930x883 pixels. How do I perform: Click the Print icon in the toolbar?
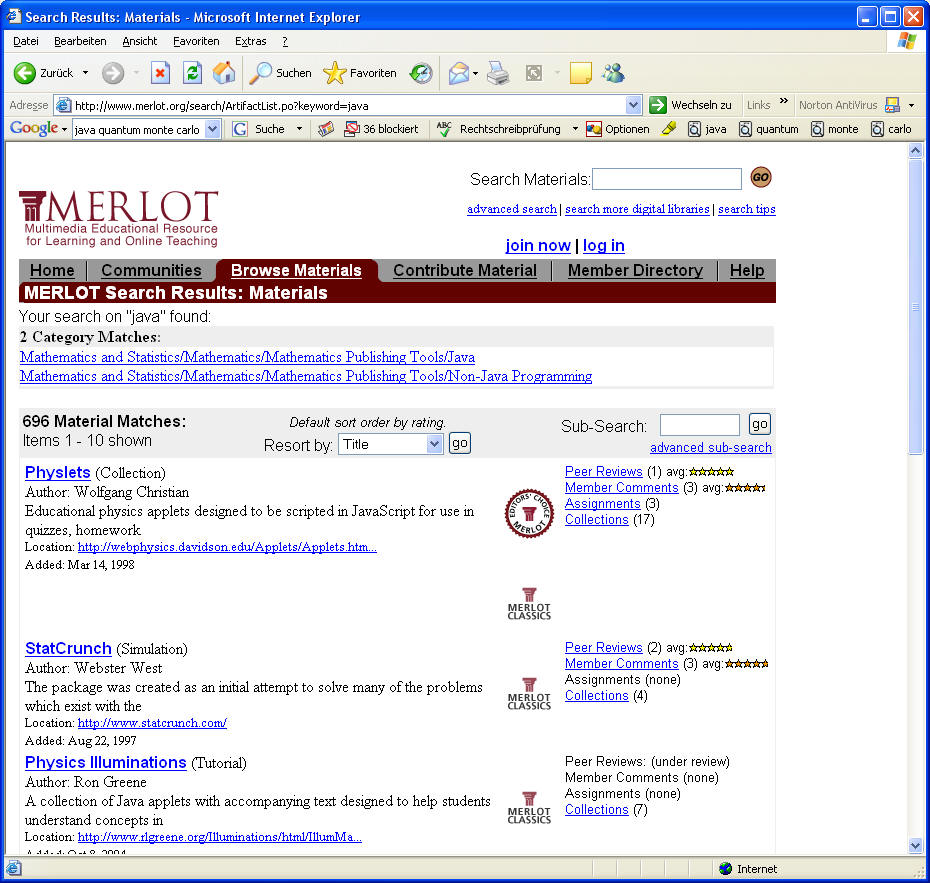coord(498,73)
